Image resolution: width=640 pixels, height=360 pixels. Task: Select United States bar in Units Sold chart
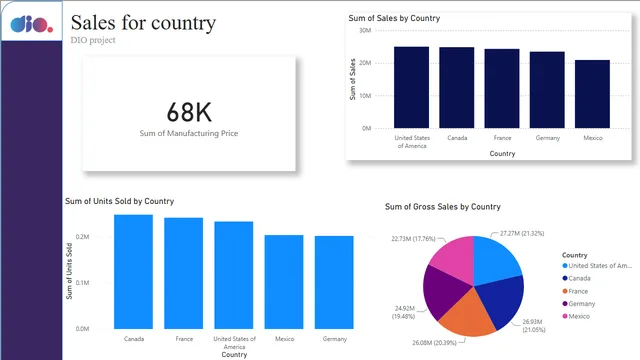pyautogui.click(x=234, y=276)
